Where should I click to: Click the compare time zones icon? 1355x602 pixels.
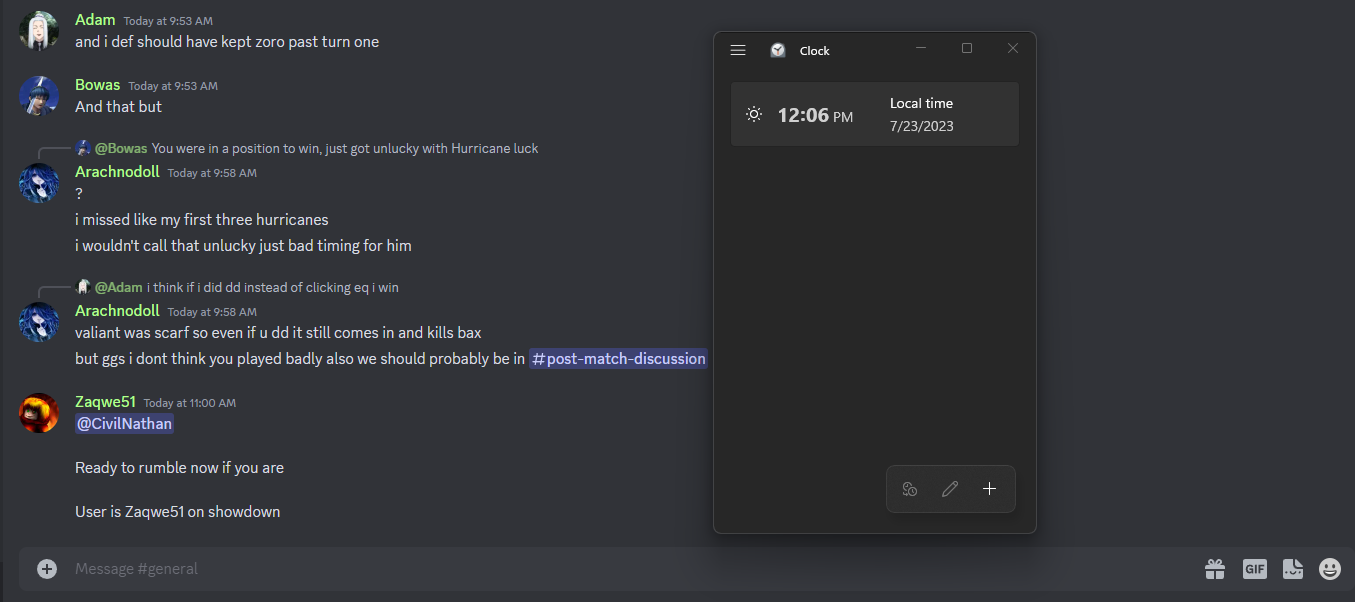tap(909, 489)
